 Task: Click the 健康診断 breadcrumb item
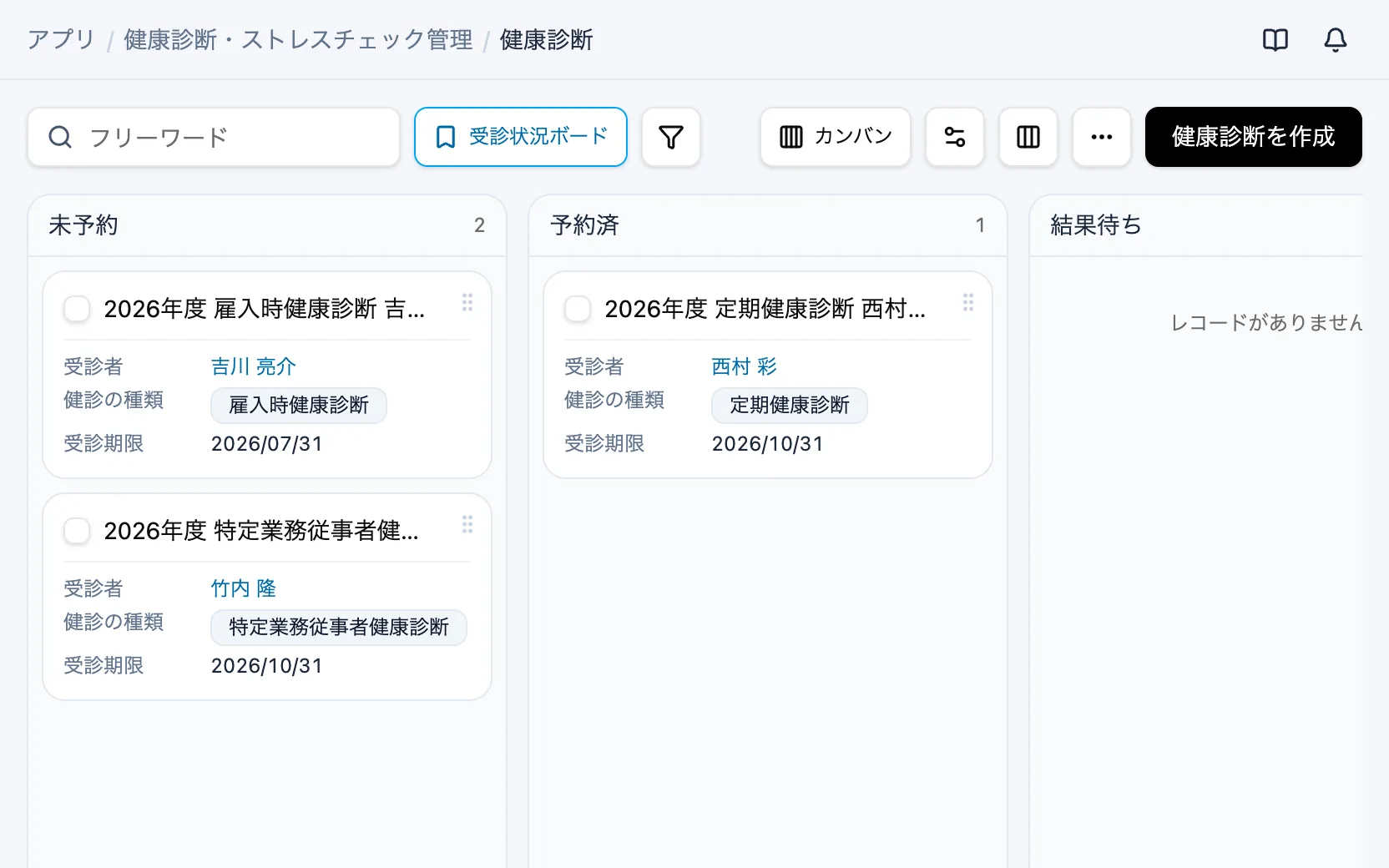tap(546, 39)
